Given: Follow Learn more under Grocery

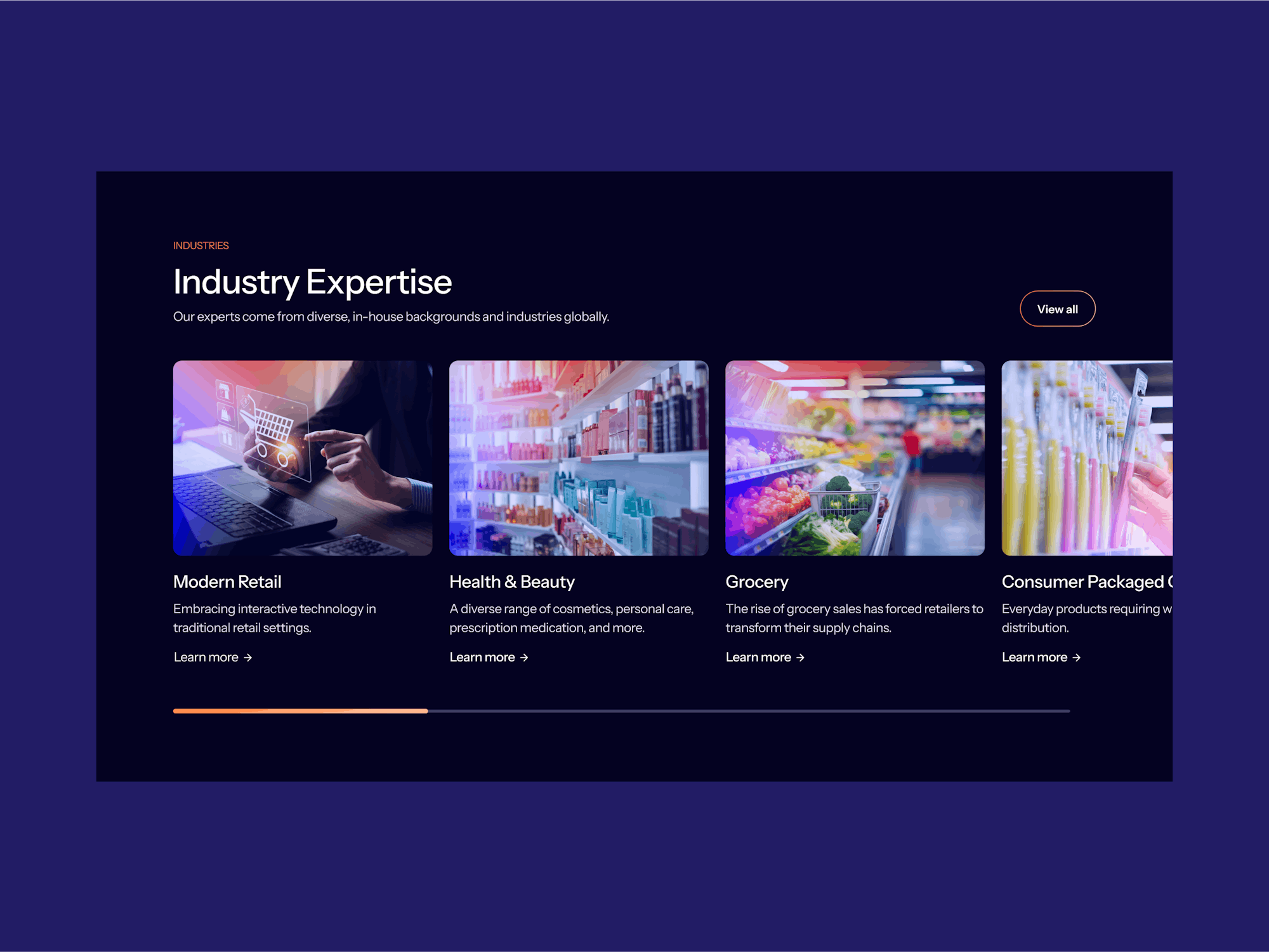Looking at the screenshot, I should pyautogui.click(x=758, y=657).
